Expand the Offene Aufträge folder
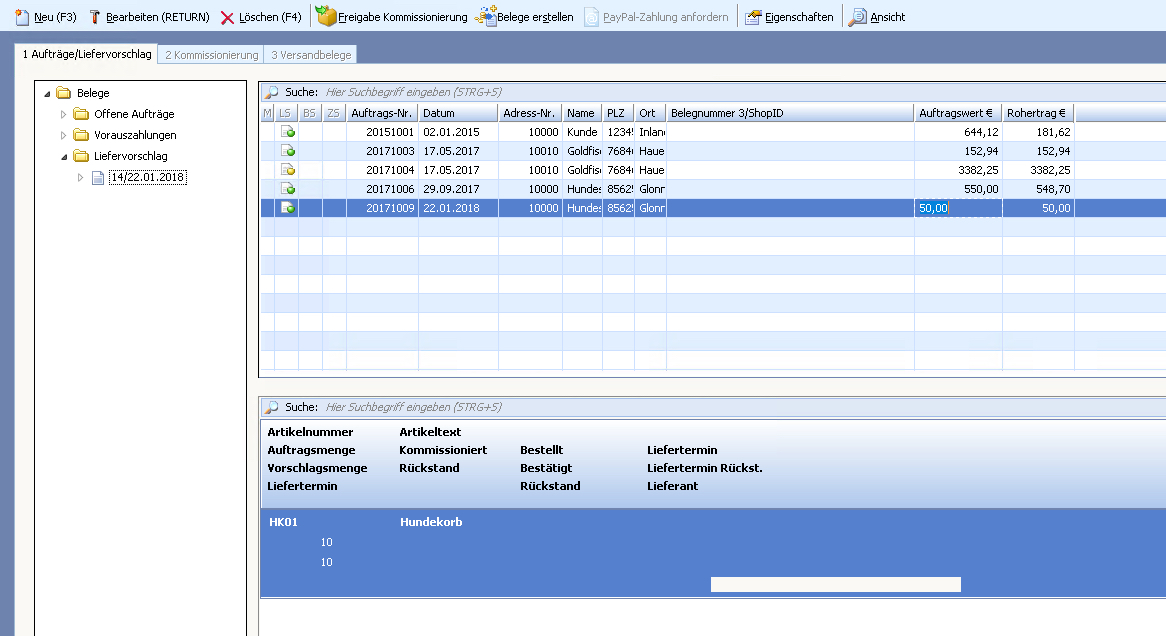The image size is (1166, 636). 63,114
